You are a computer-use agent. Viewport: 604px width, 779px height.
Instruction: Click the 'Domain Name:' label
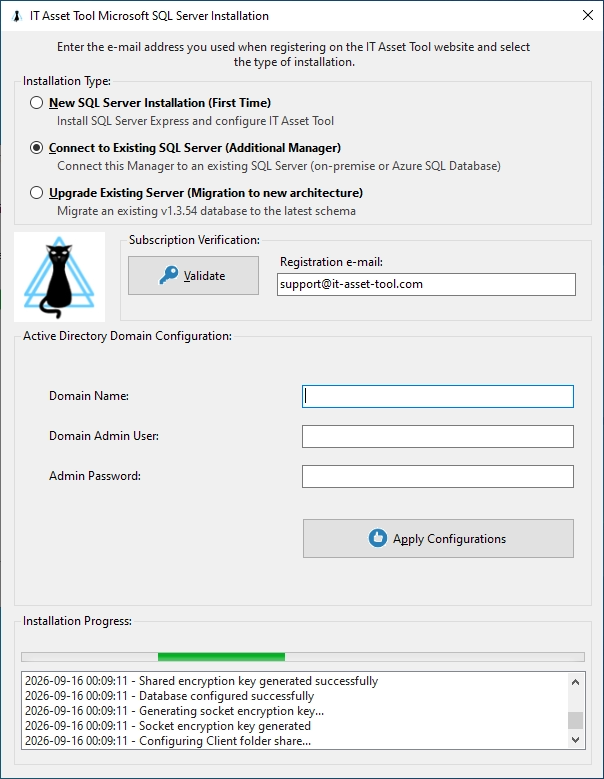(x=89, y=396)
